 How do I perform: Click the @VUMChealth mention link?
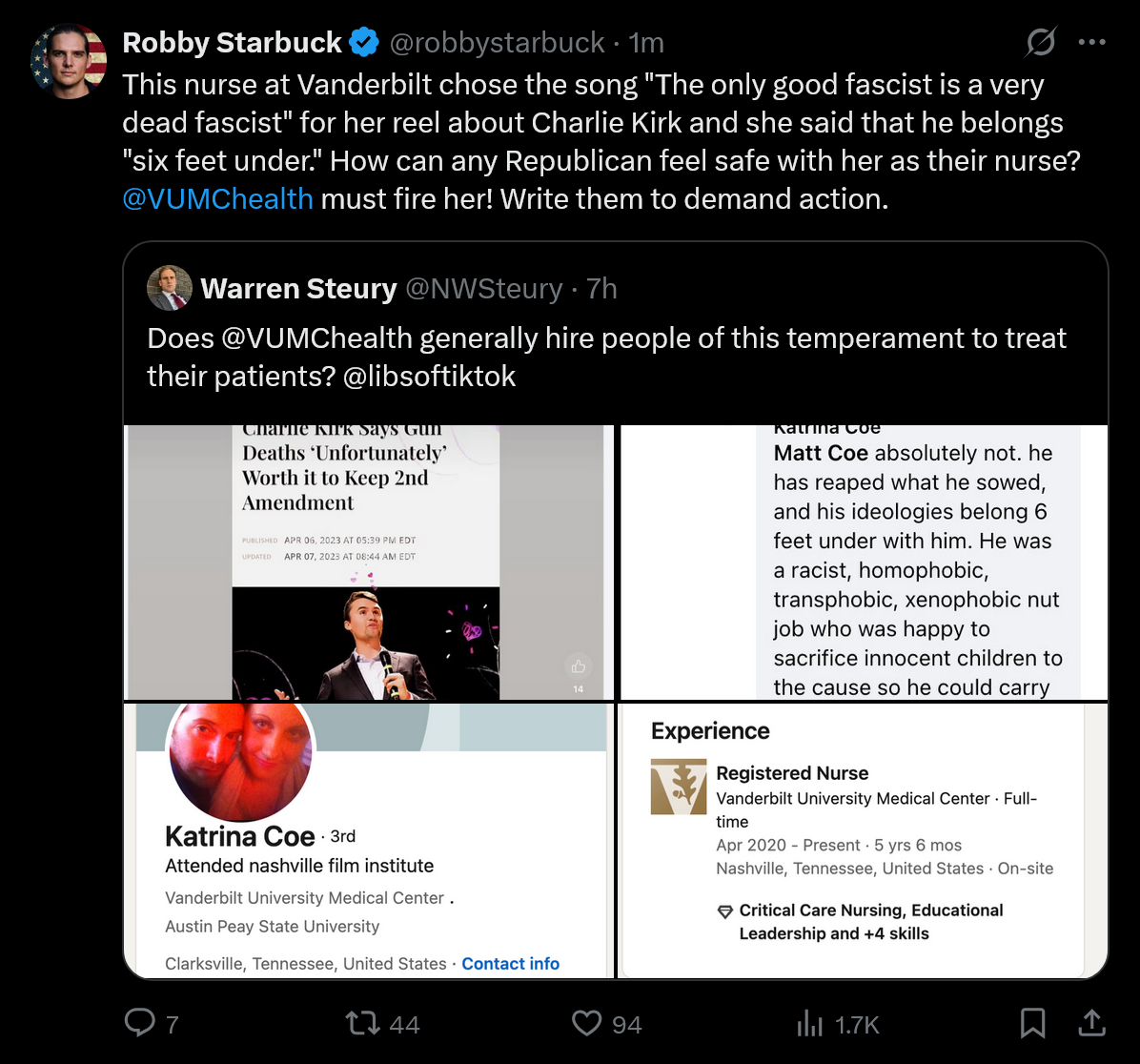point(217,199)
